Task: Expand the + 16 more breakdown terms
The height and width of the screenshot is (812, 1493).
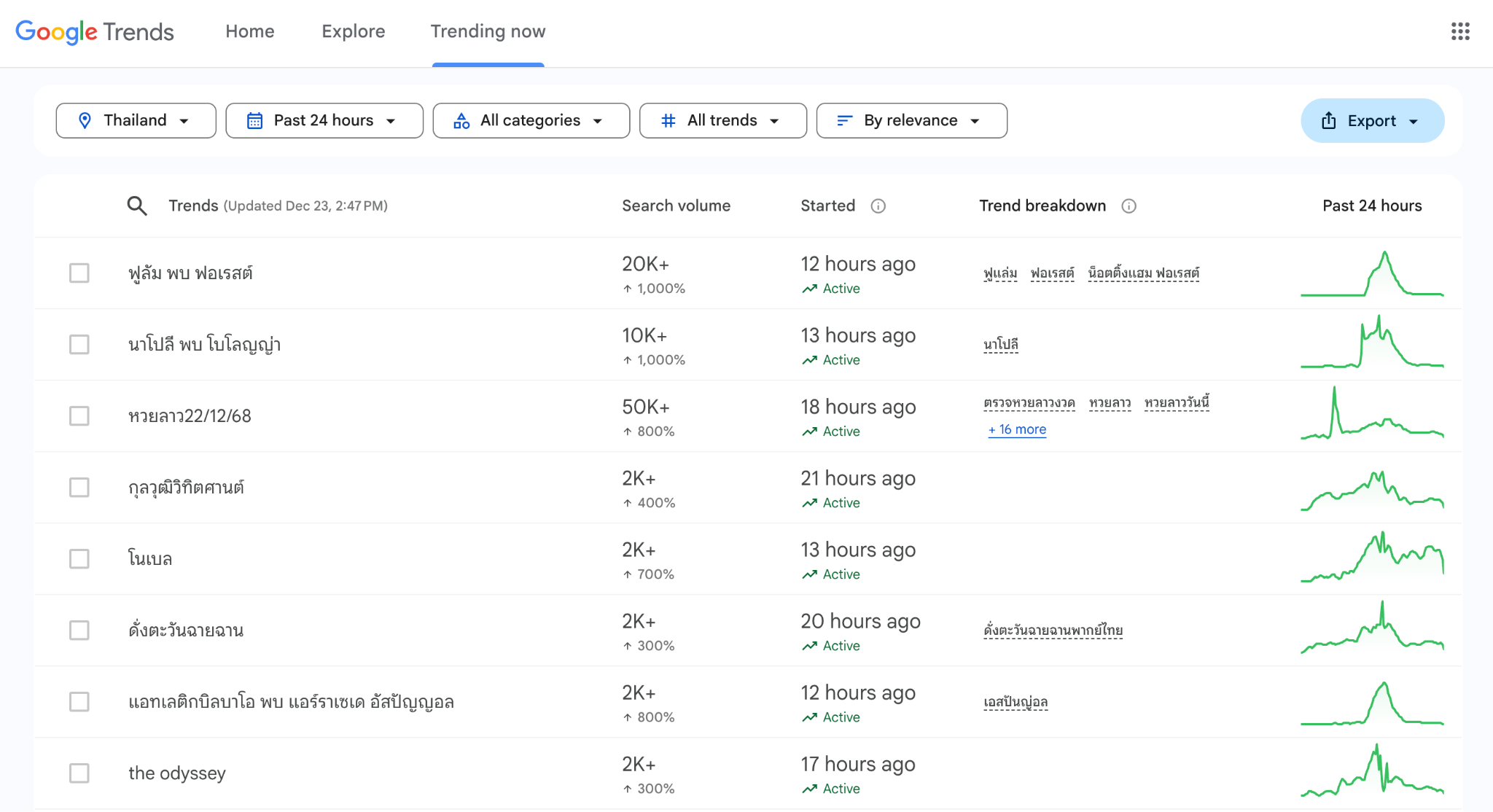Action: click(1016, 430)
